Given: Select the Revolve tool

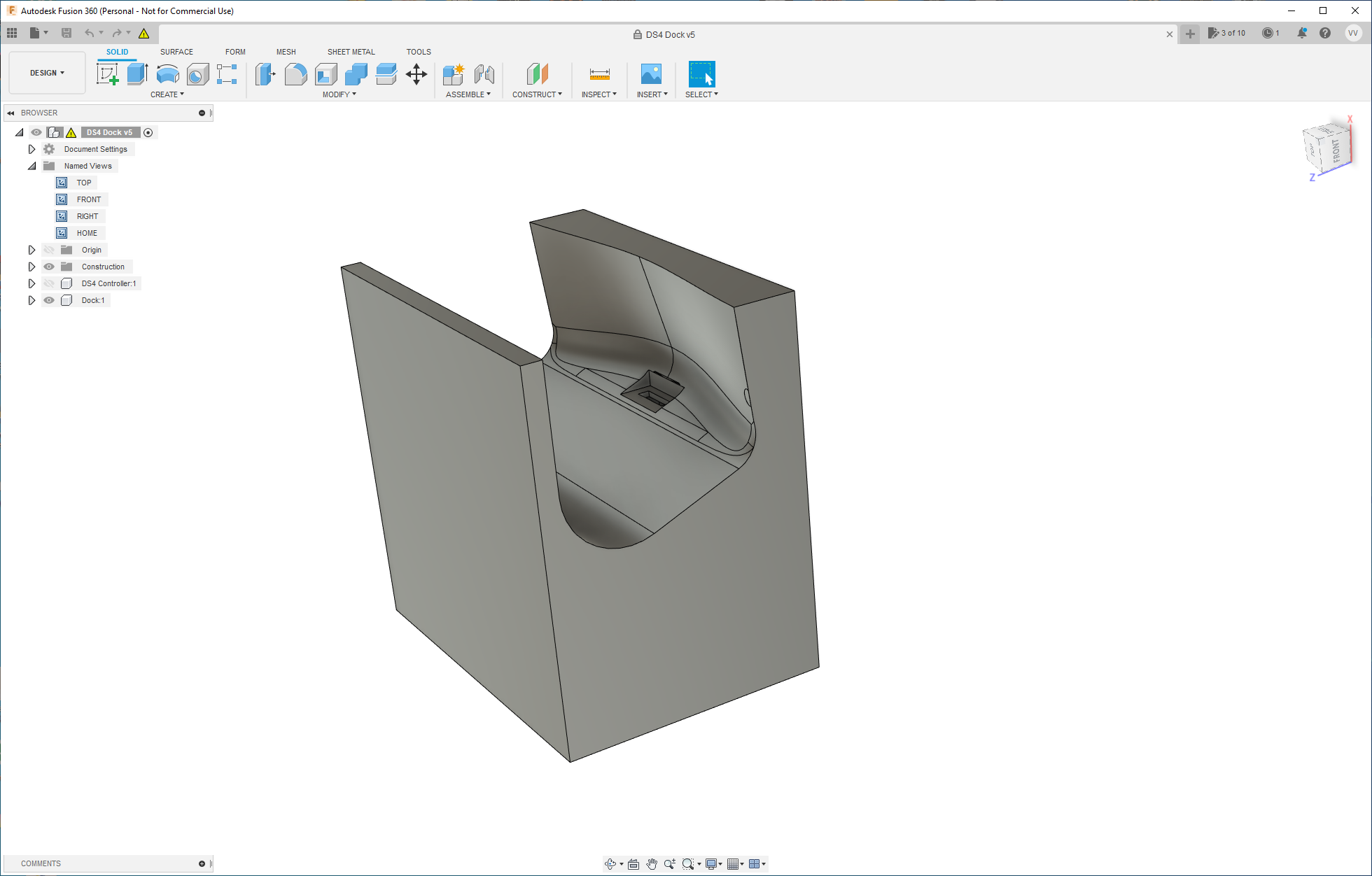Looking at the screenshot, I should tap(167, 73).
